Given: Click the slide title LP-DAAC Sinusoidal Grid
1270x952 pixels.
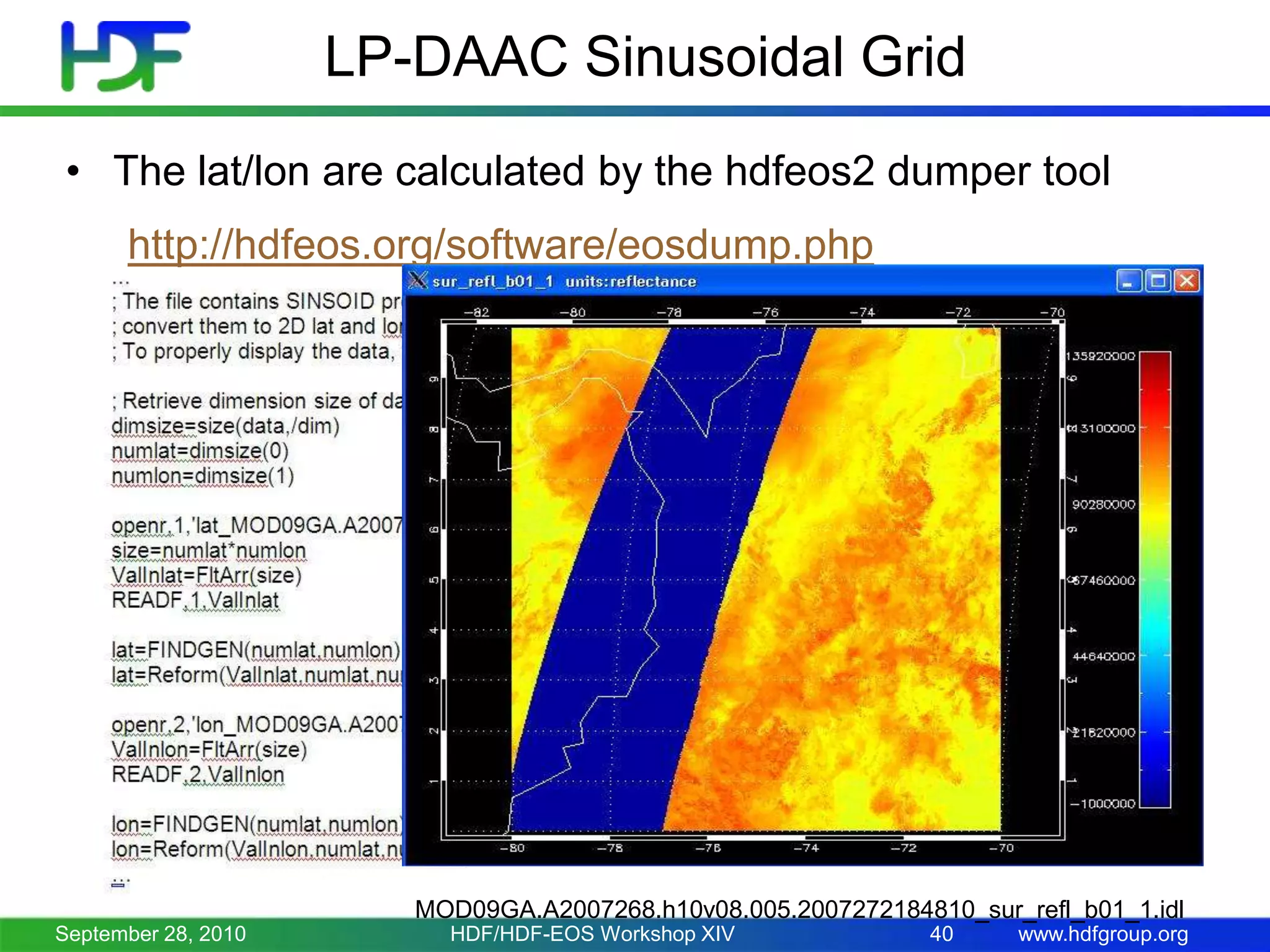Looking at the screenshot, I should pos(644,57).
